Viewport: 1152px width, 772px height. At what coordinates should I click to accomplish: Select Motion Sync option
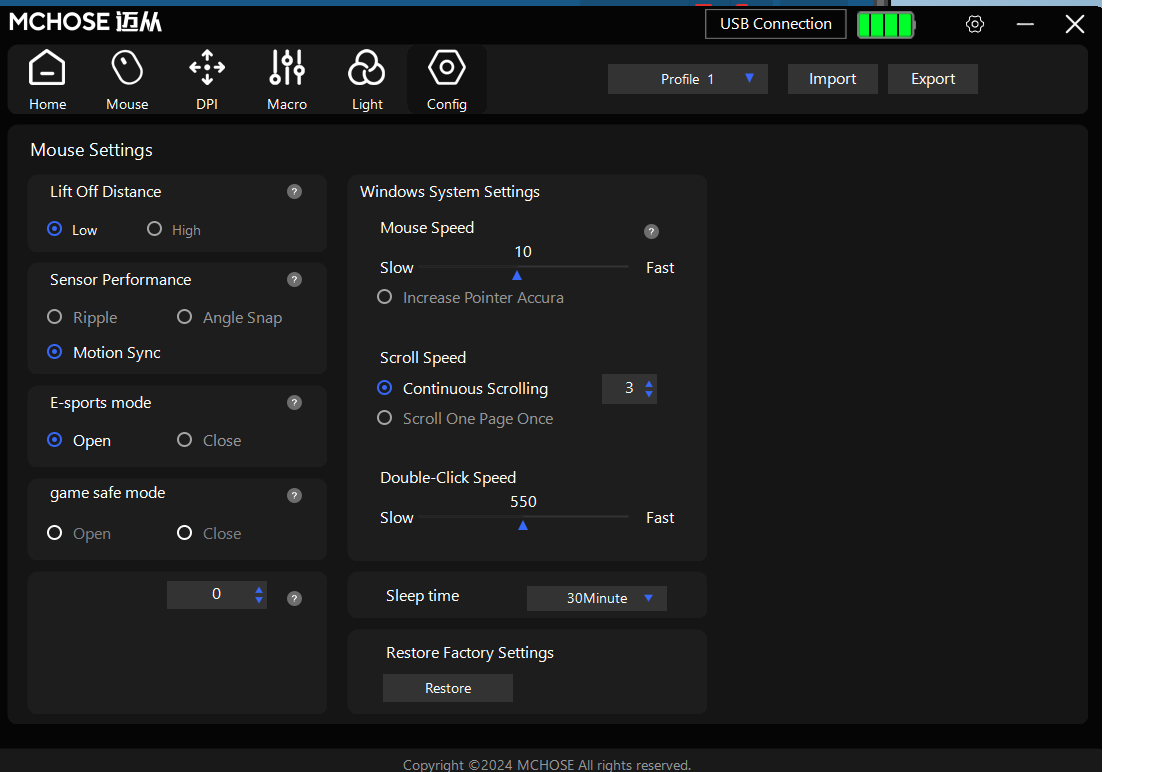[x=54, y=352]
